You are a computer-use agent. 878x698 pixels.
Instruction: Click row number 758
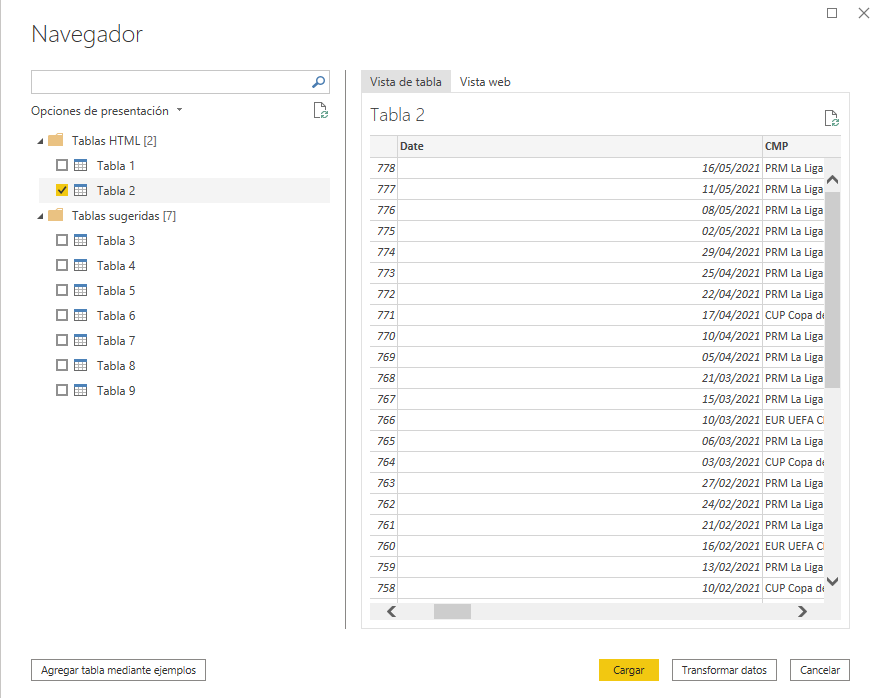[385, 588]
